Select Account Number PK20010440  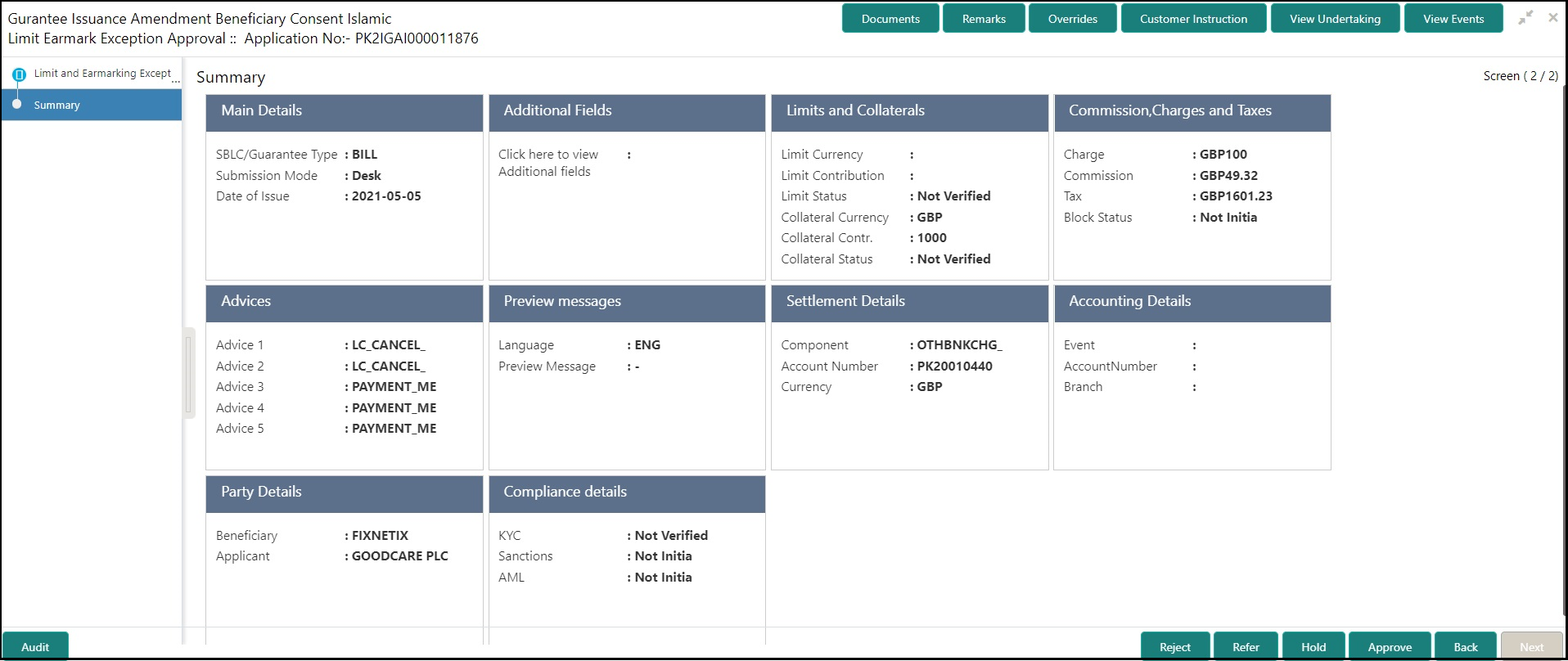(954, 366)
